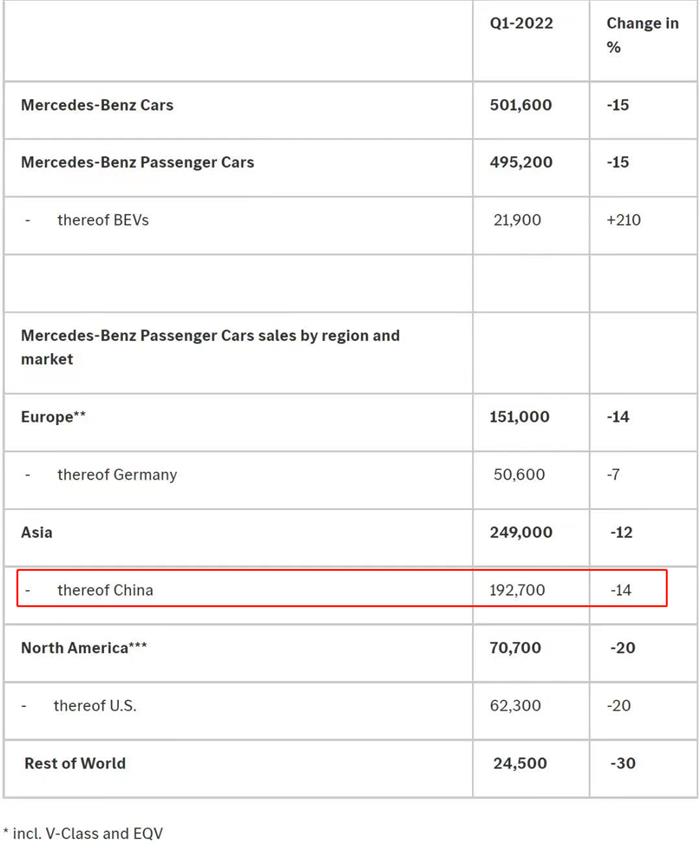Click the 192,700 China sales figure
The image size is (700, 857).
pyautogui.click(x=519, y=590)
